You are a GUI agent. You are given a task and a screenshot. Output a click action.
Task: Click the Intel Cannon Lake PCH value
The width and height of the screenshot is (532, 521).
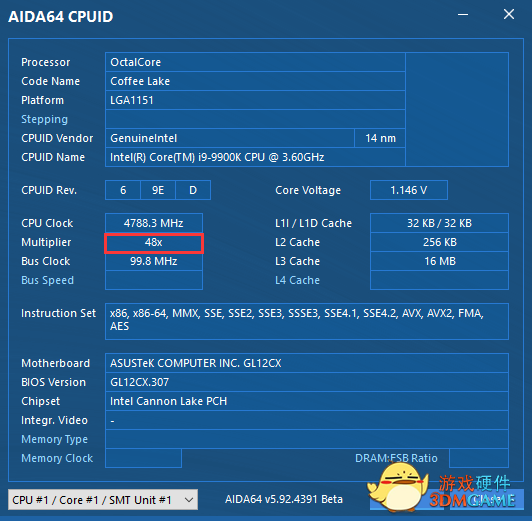(x=307, y=401)
